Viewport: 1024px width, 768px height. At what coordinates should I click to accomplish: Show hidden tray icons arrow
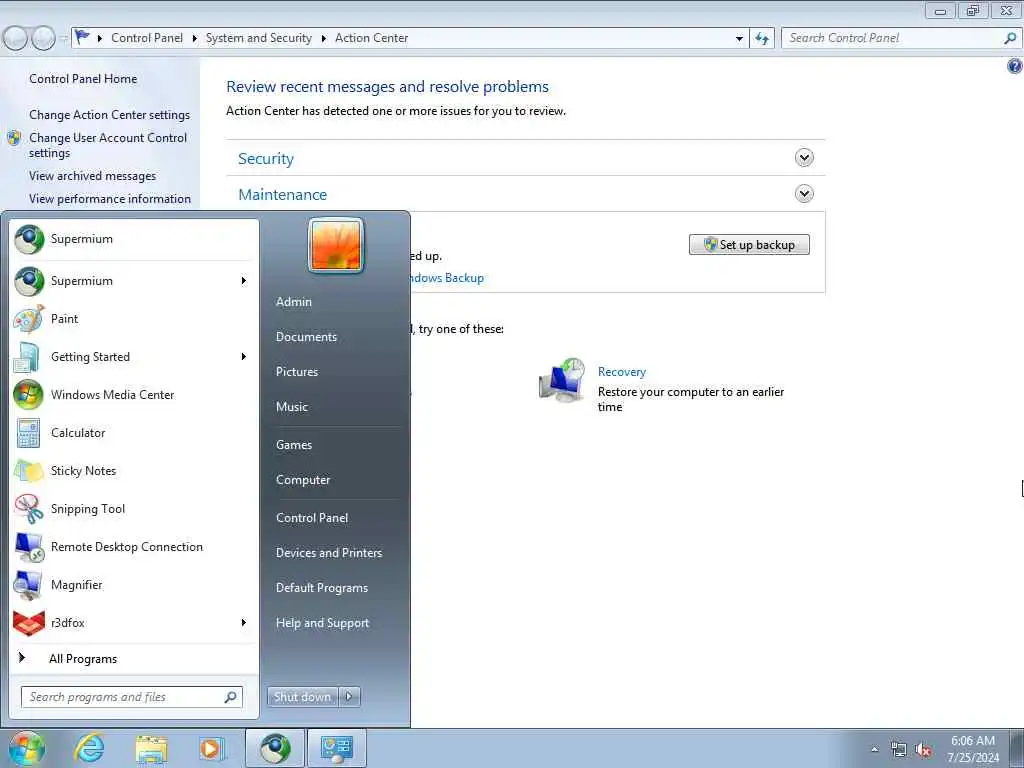874,750
